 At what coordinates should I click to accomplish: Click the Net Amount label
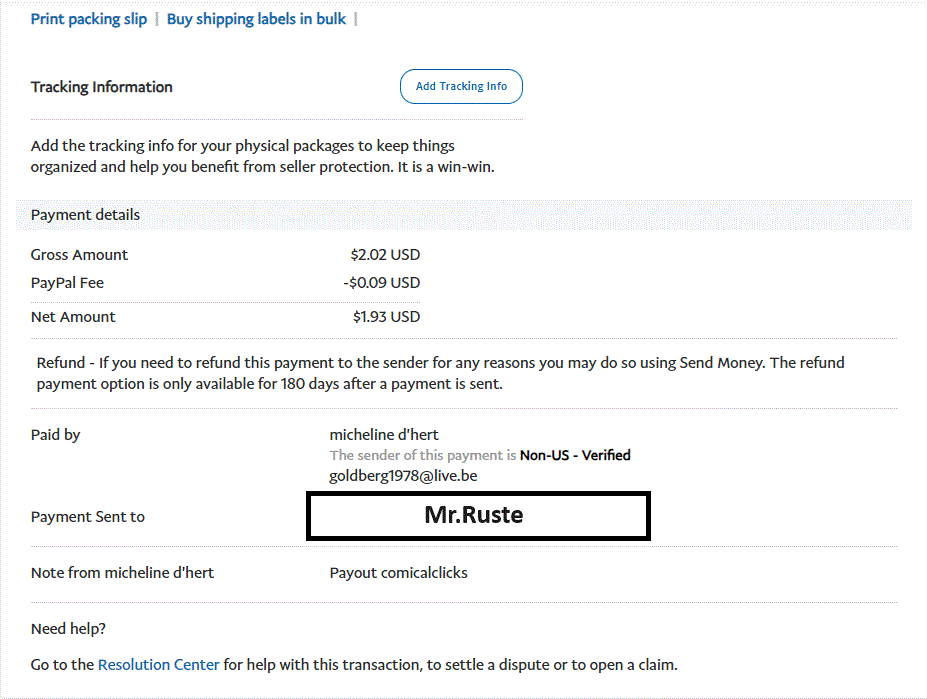pyautogui.click(x=73, y=317)
